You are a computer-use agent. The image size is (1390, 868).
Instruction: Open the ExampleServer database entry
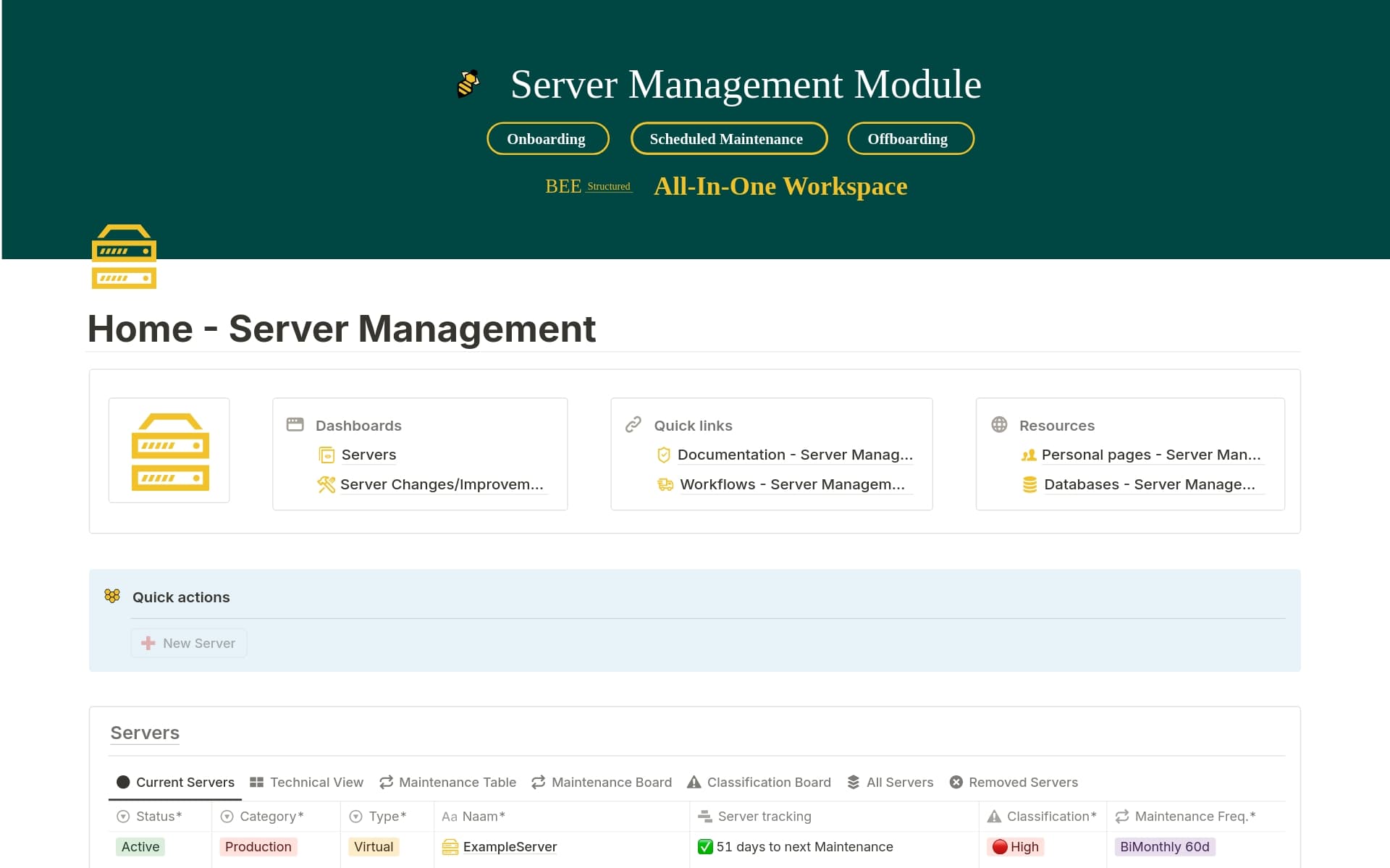pos(510,846)
